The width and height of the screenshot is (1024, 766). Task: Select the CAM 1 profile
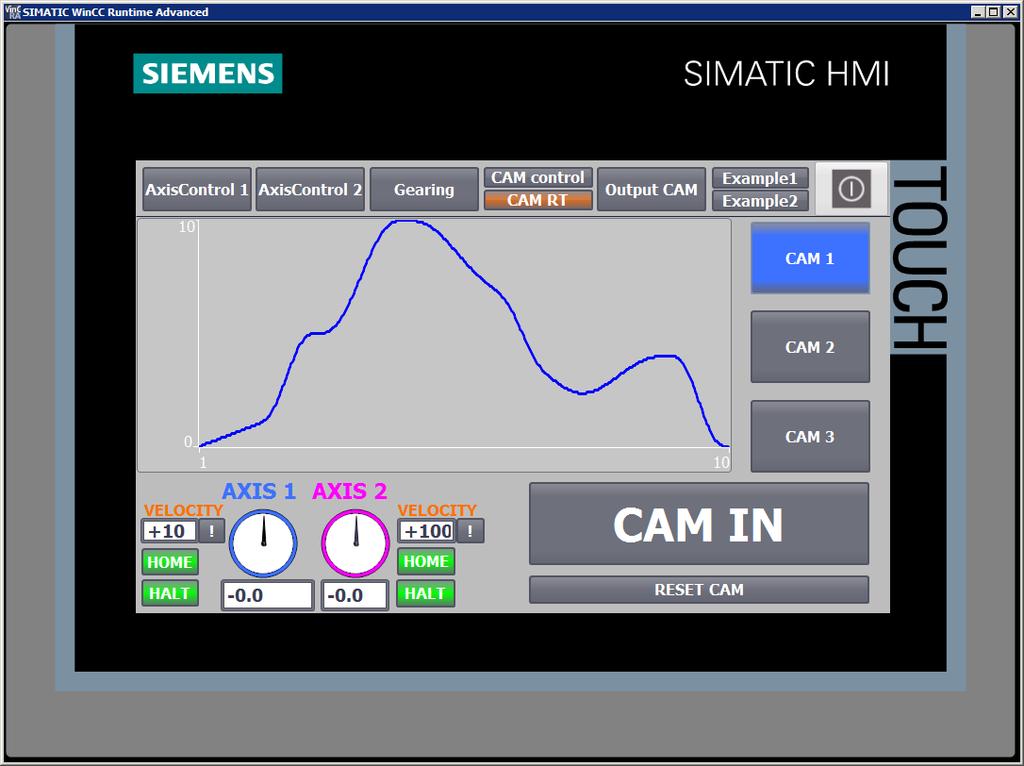pyautogui.click(x=810, y=258)
